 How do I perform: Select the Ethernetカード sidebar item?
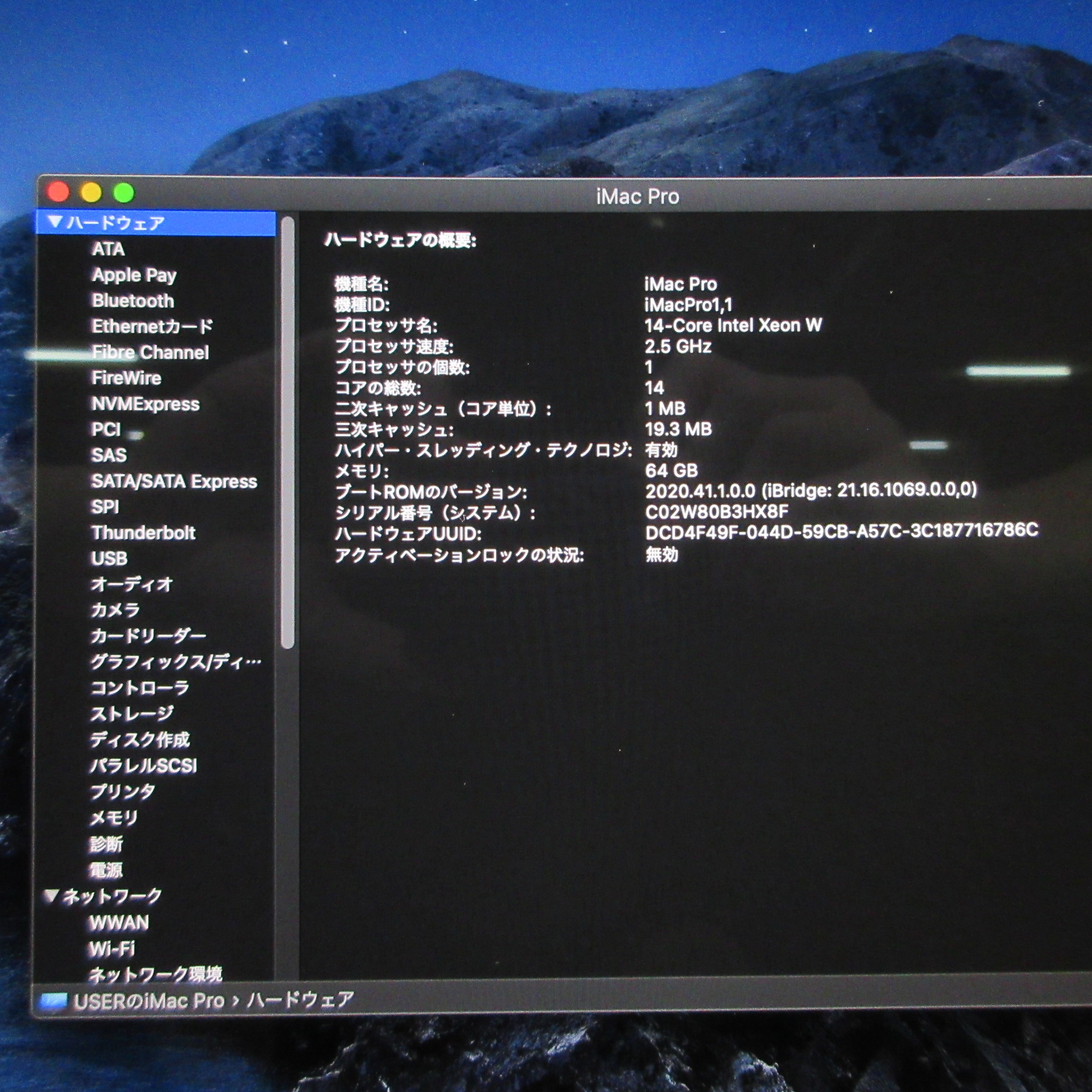click(x=152, y=326)
